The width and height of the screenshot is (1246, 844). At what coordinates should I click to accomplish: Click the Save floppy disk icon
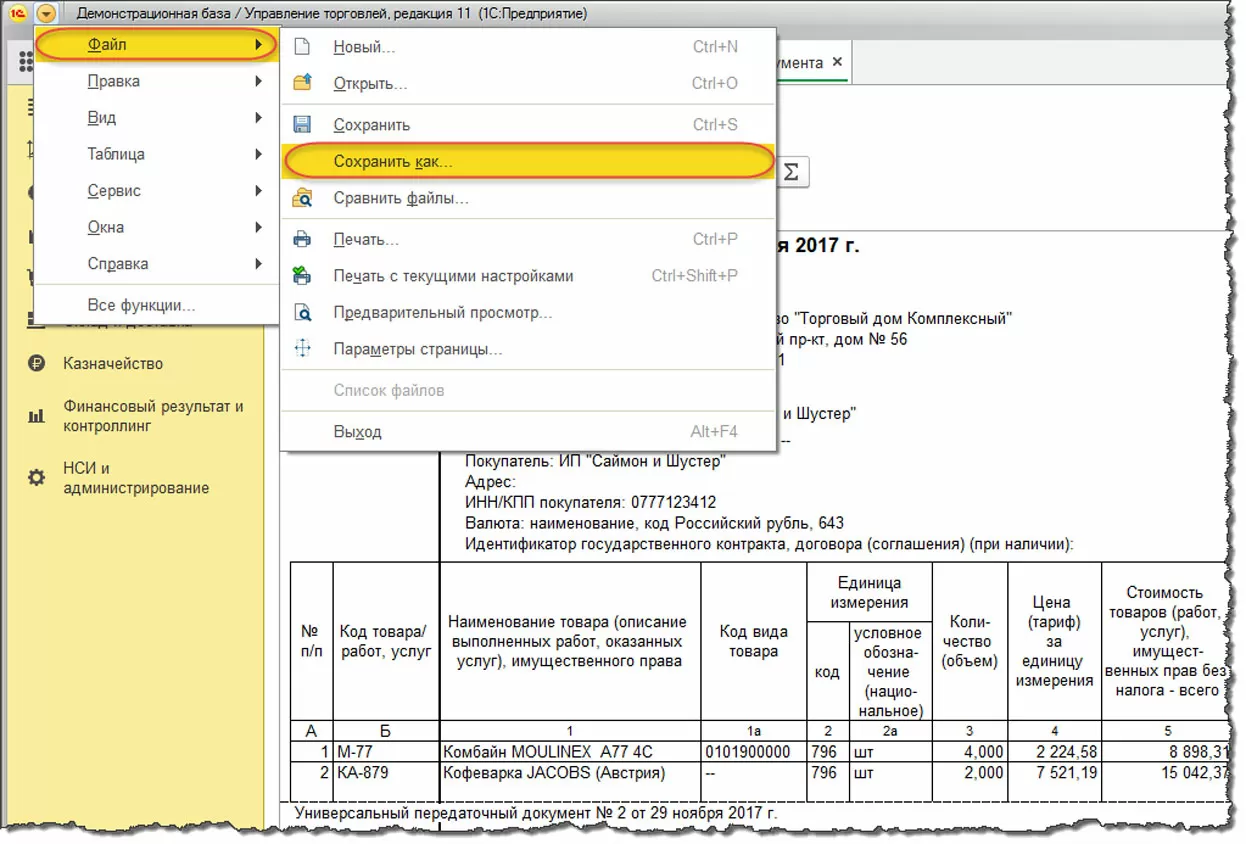tap(302, 125)
